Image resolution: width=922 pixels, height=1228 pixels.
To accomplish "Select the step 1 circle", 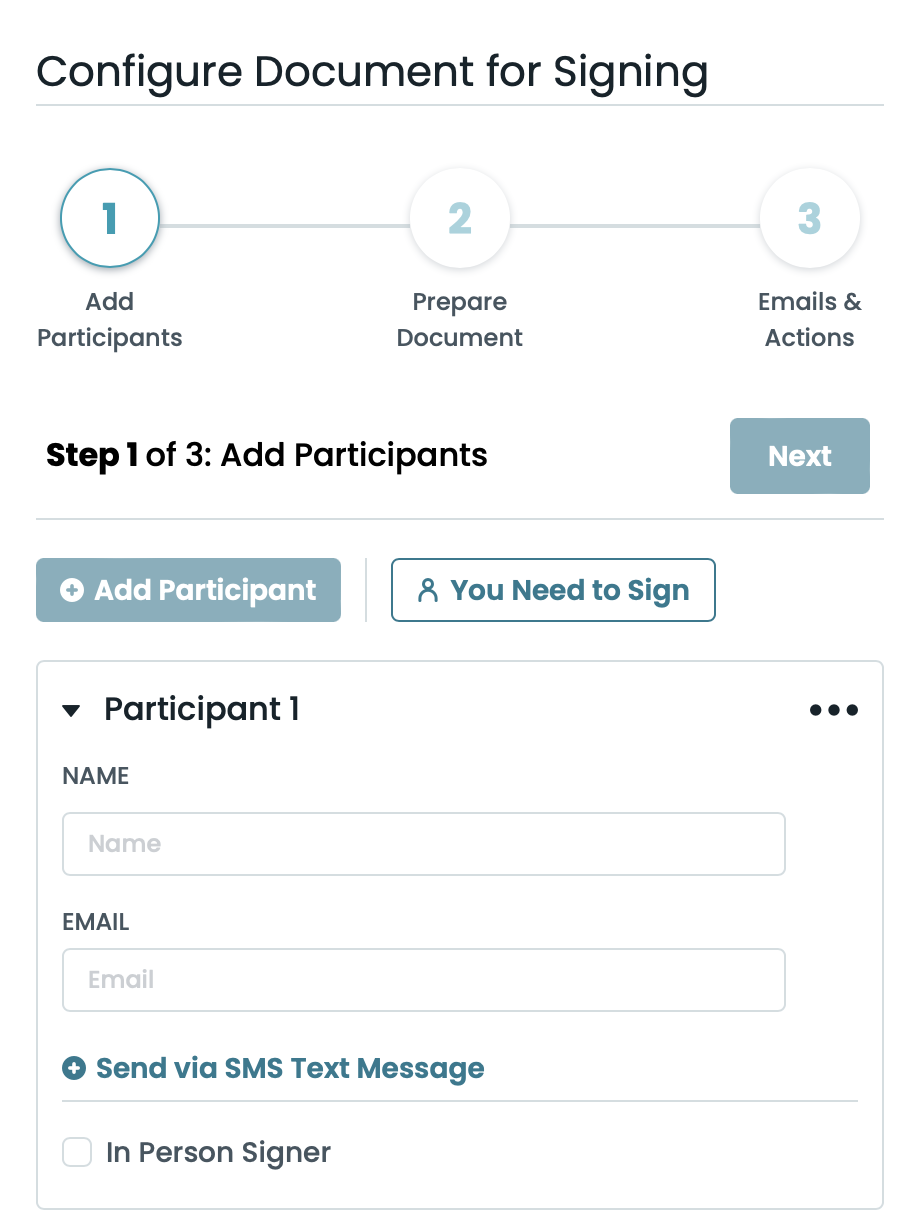I will 110,218.
